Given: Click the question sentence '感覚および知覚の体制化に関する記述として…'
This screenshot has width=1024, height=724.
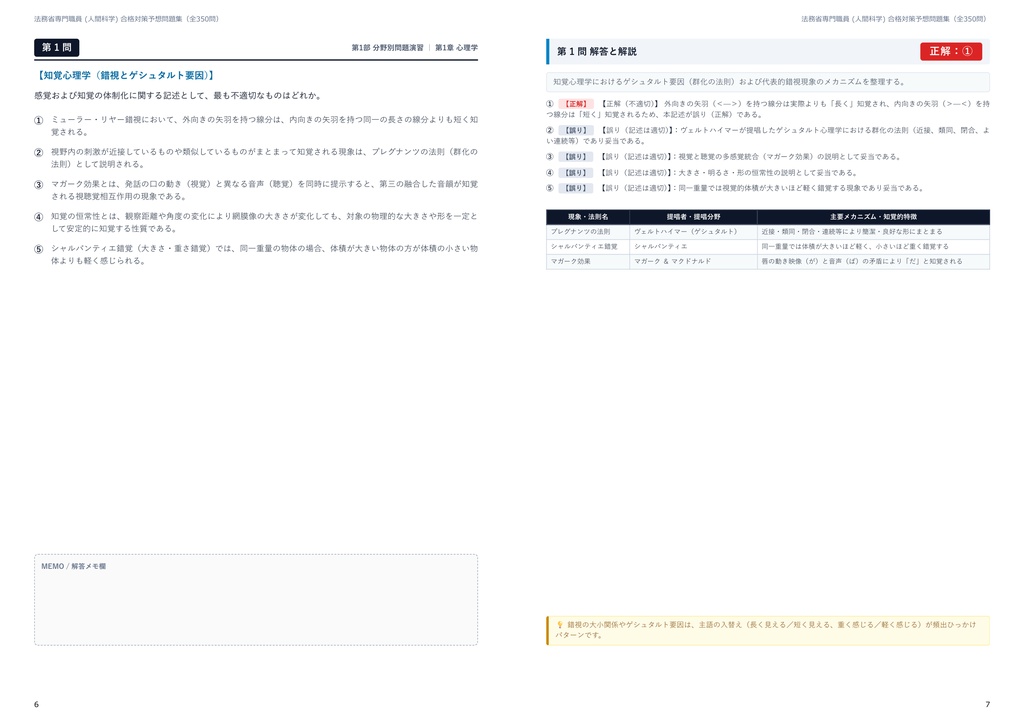Looking at the screenshot, I should 178,96.
